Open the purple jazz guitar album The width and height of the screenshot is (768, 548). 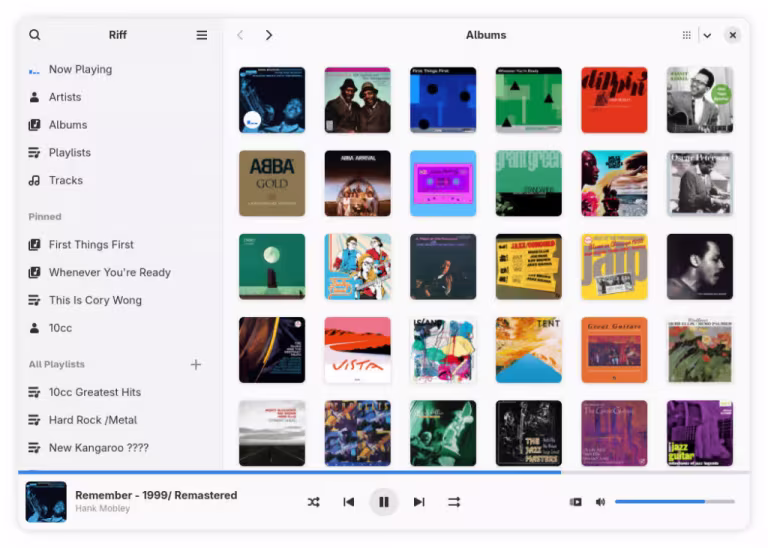coord(700,433)
